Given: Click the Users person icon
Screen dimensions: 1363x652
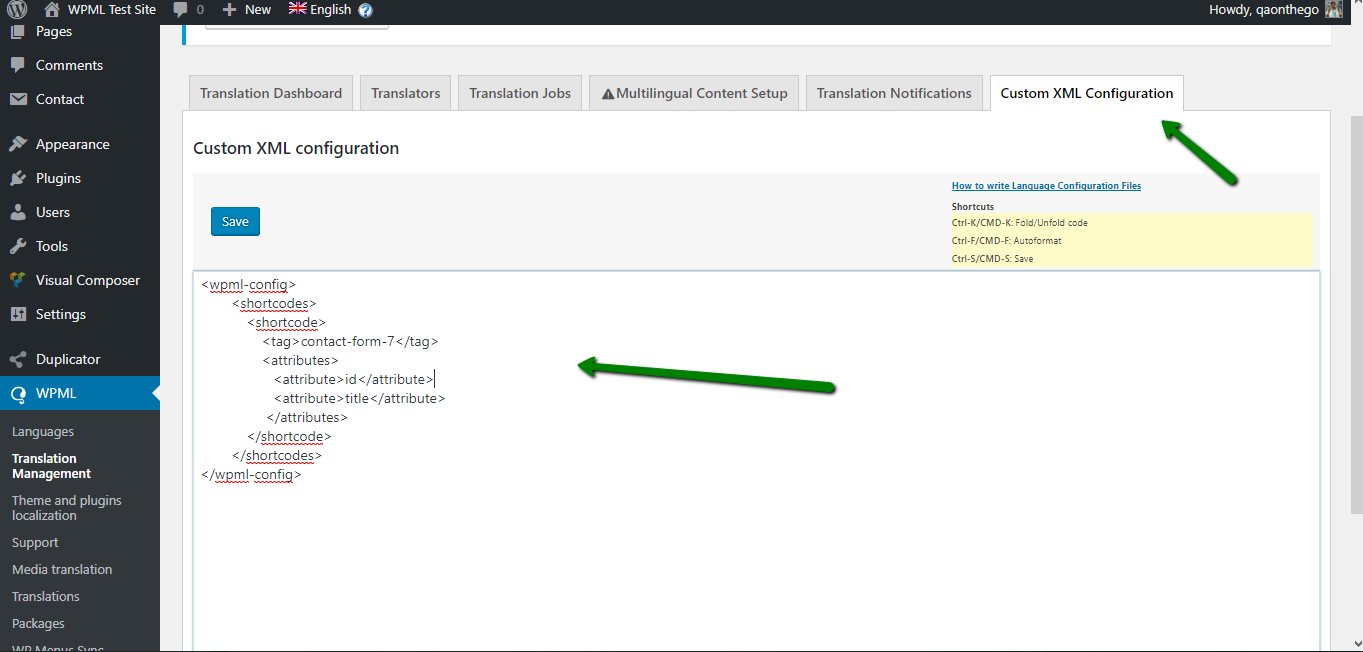Looking at the screenshot, I should pos(18,212).
